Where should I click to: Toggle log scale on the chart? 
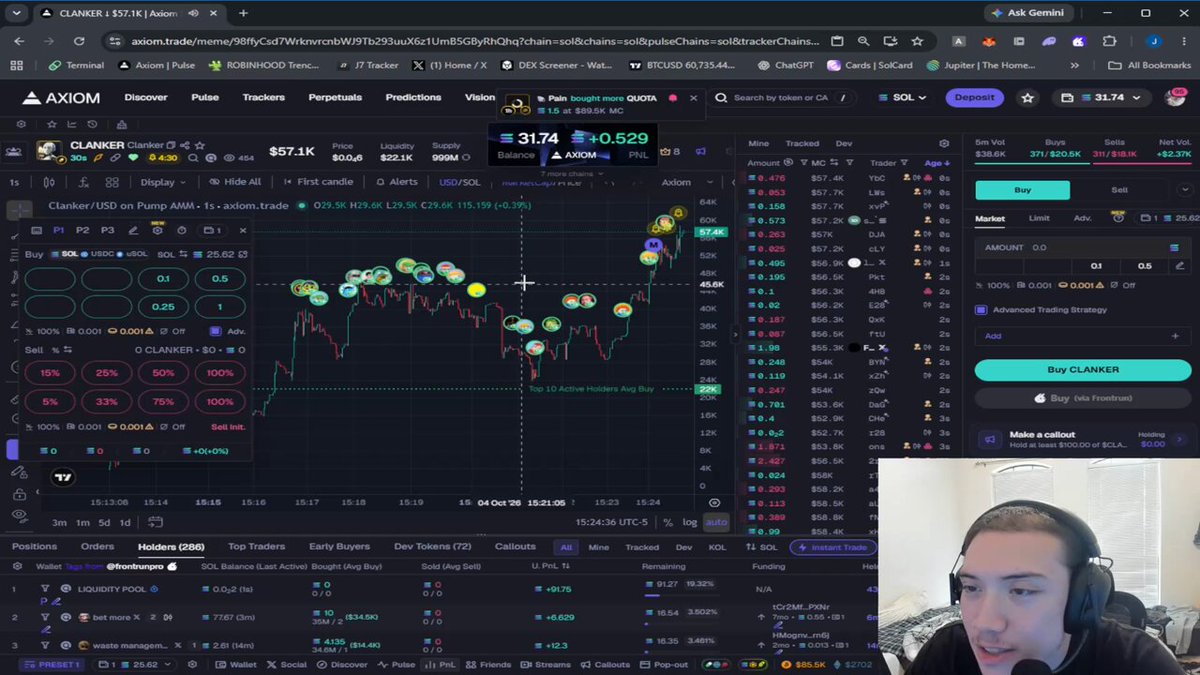tap(690, 522)
